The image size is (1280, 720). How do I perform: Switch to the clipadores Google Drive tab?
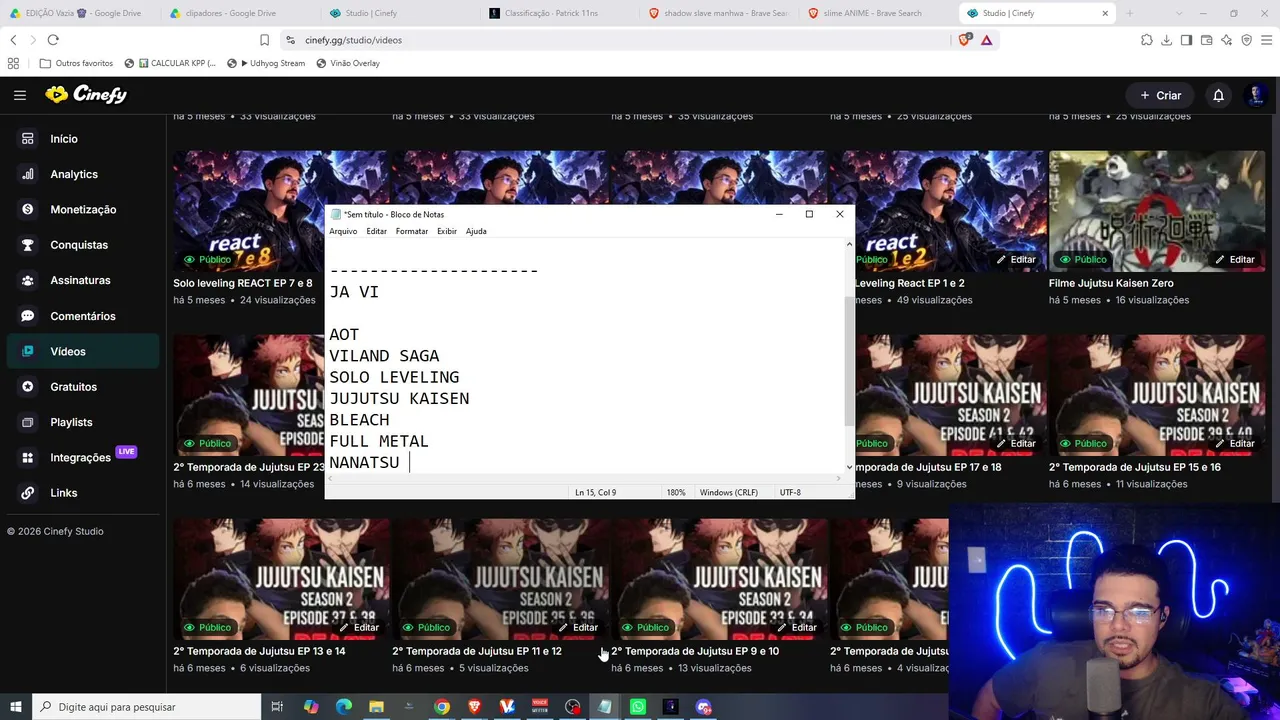click(240, 13)
